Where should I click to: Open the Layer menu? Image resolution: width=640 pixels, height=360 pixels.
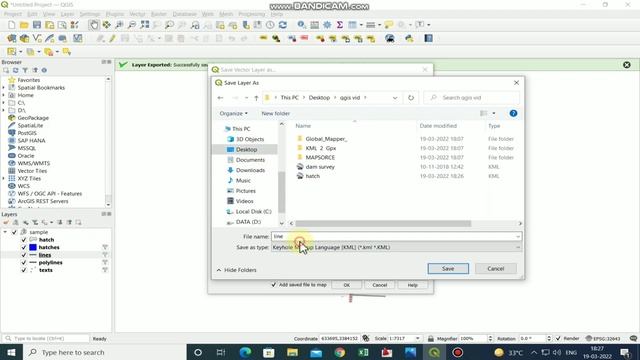[x=67, y=14]
